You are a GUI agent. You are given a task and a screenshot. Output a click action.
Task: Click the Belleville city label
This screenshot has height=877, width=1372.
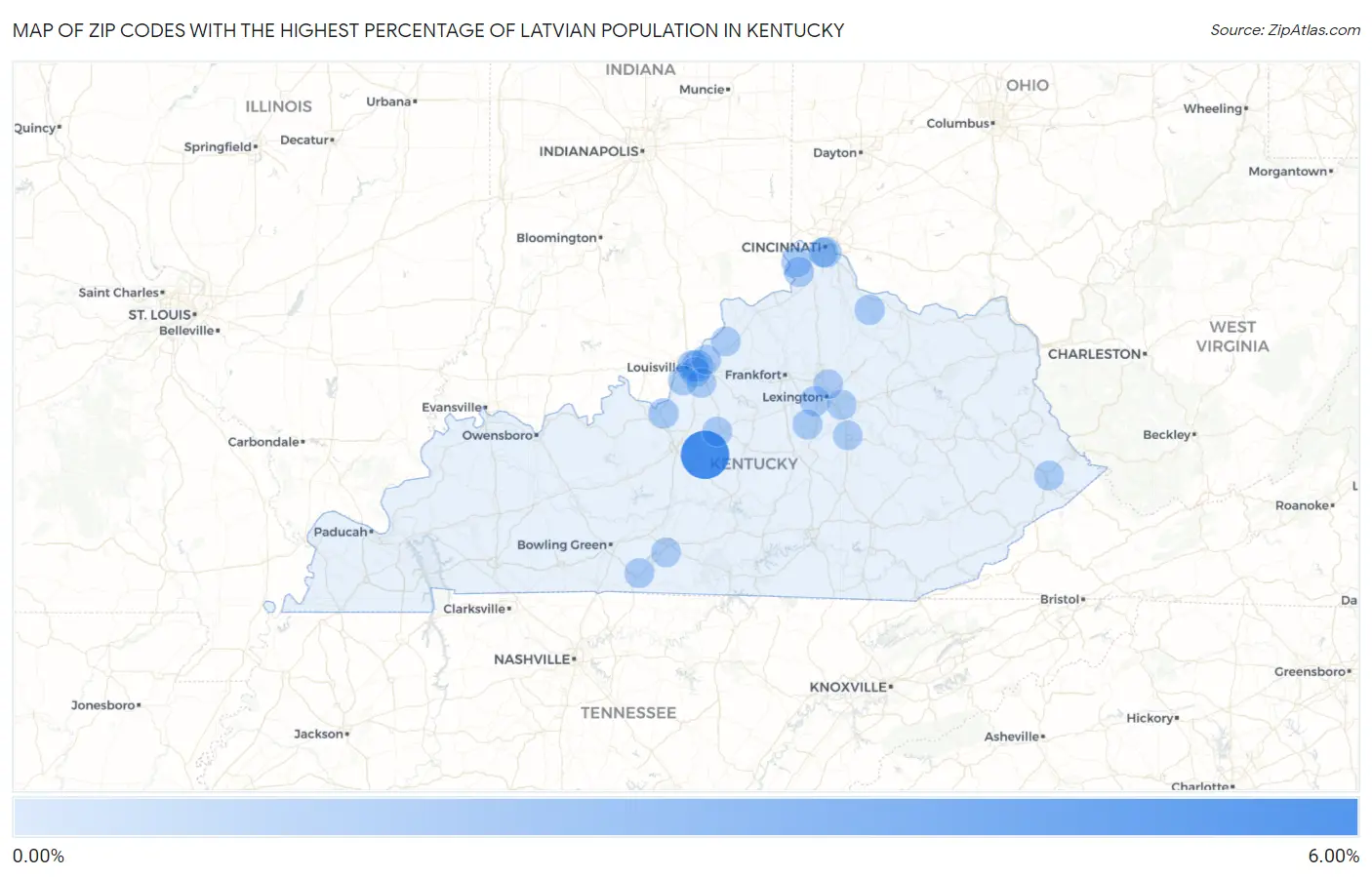pyautogui.click(x=188, y=331)
